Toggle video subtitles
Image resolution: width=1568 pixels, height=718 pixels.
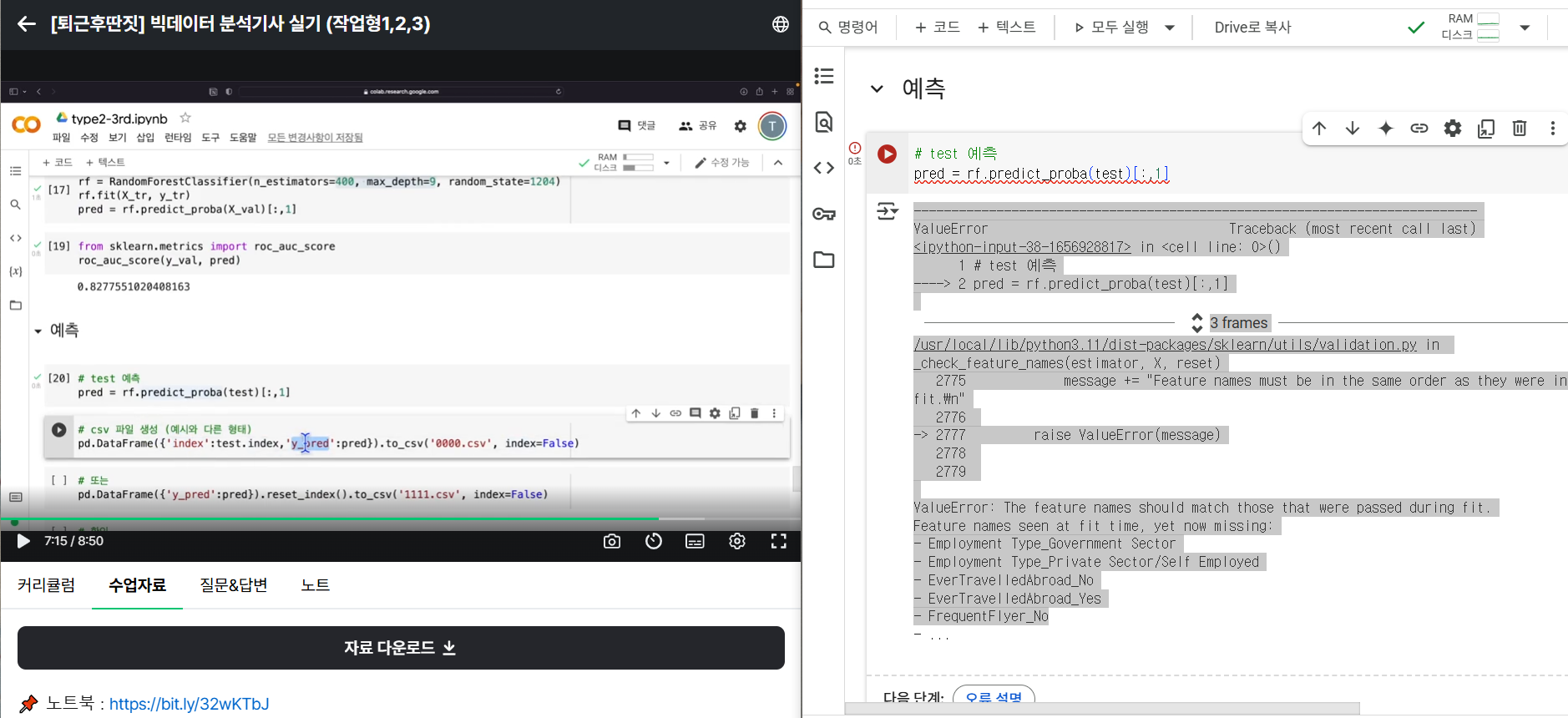click(x=695, y=541)
